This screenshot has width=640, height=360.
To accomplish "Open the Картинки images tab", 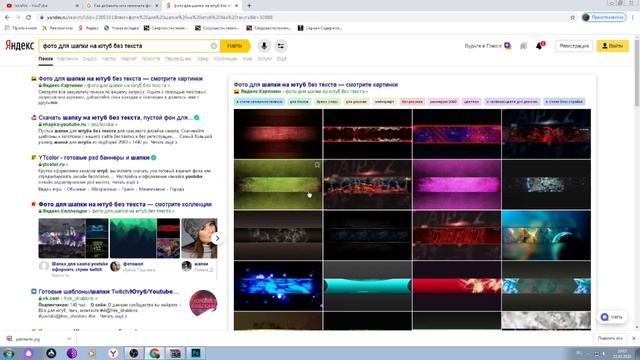I will (x=67, y=59).
